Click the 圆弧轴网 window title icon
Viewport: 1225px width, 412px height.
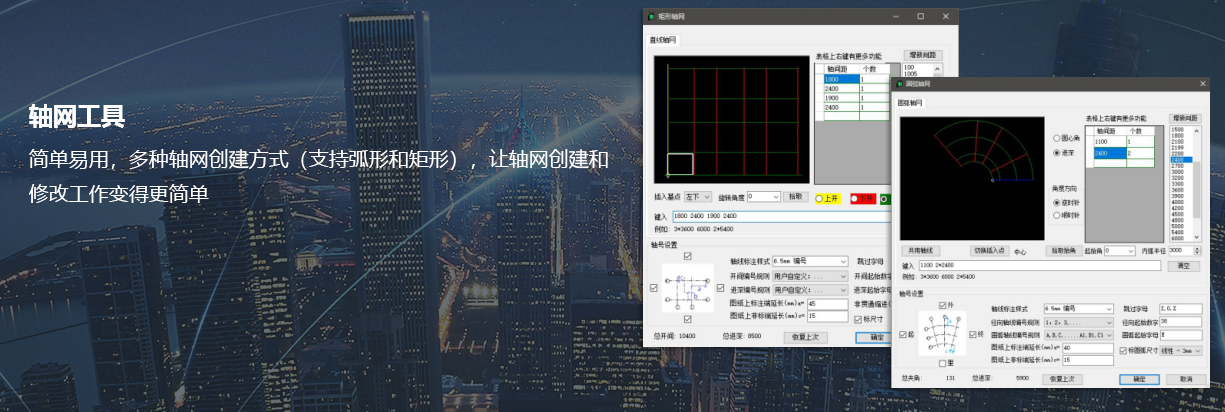click(x=900, y=84)
